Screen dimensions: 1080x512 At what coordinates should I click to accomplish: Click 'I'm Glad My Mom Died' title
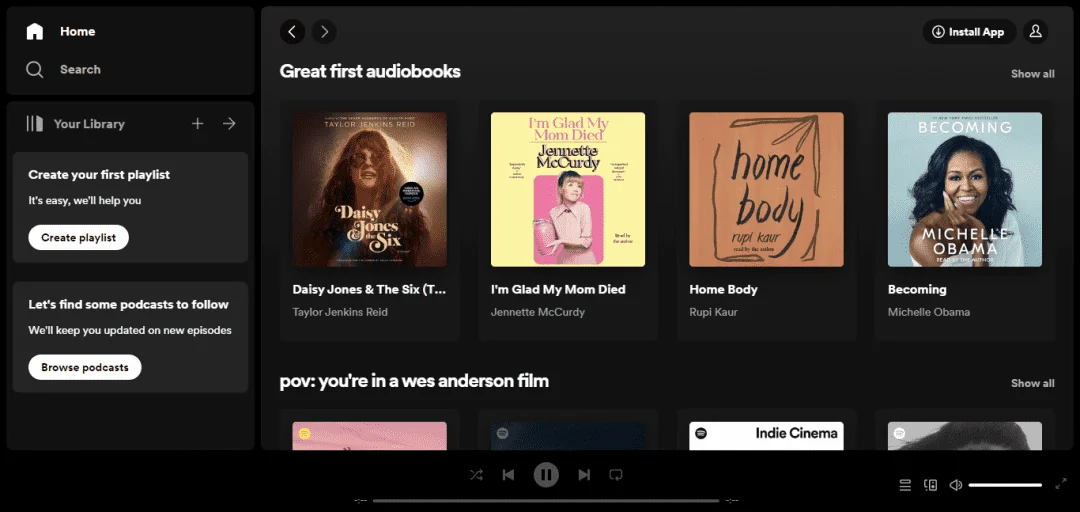coord(559,289)
